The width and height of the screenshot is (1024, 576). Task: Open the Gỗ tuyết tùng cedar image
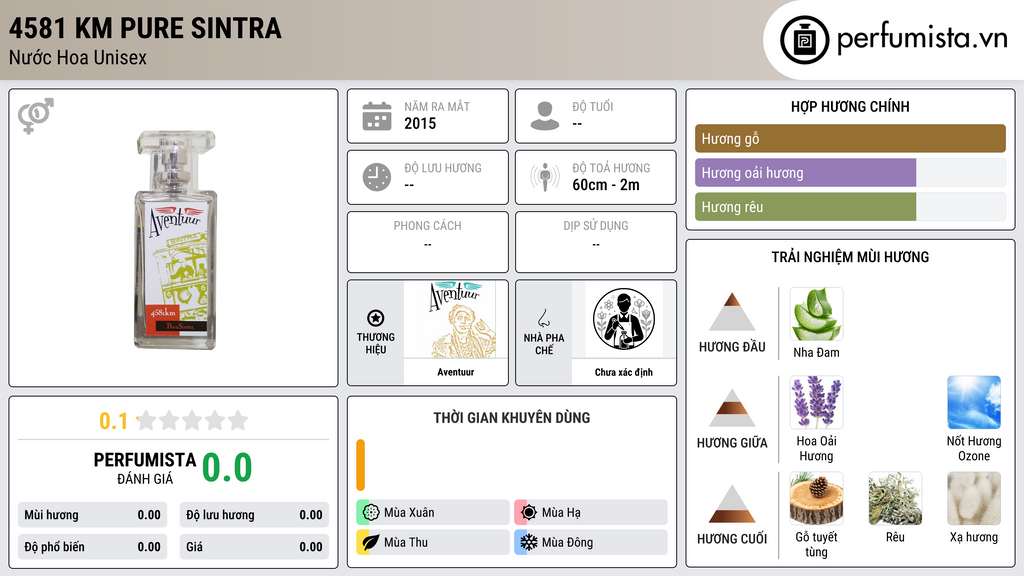pyautogui.click(x=816, y=498)
